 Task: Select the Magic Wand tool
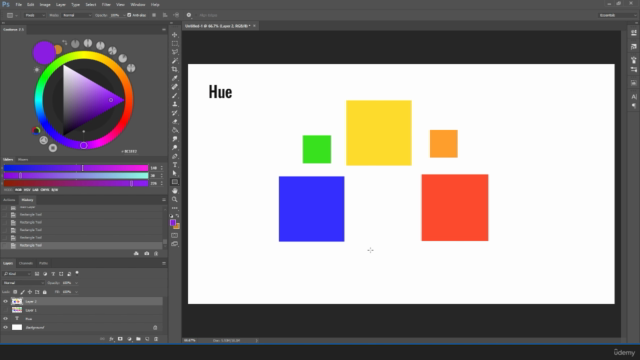click(175, 61)
